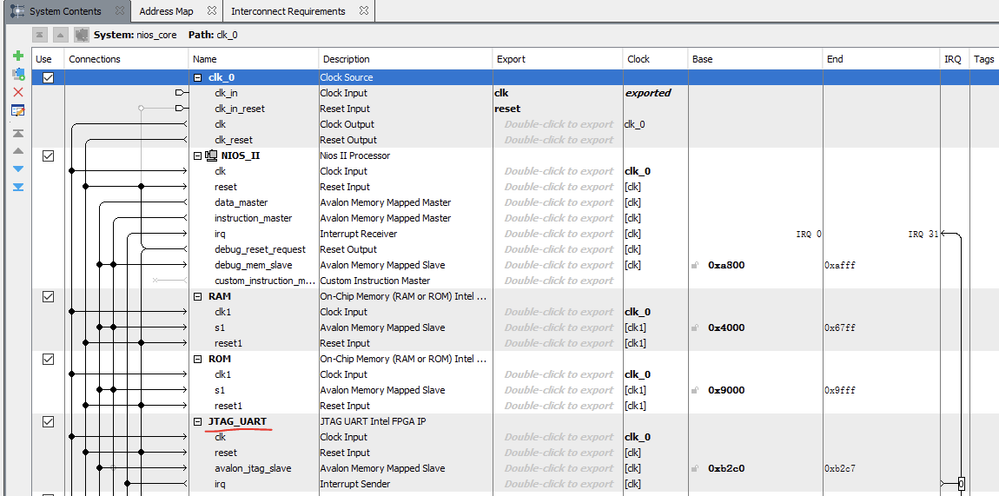This screenshot has width=999, height=496.
Task: Click the NIOS_II processor computer icon
Action: (x=212, y=155)
